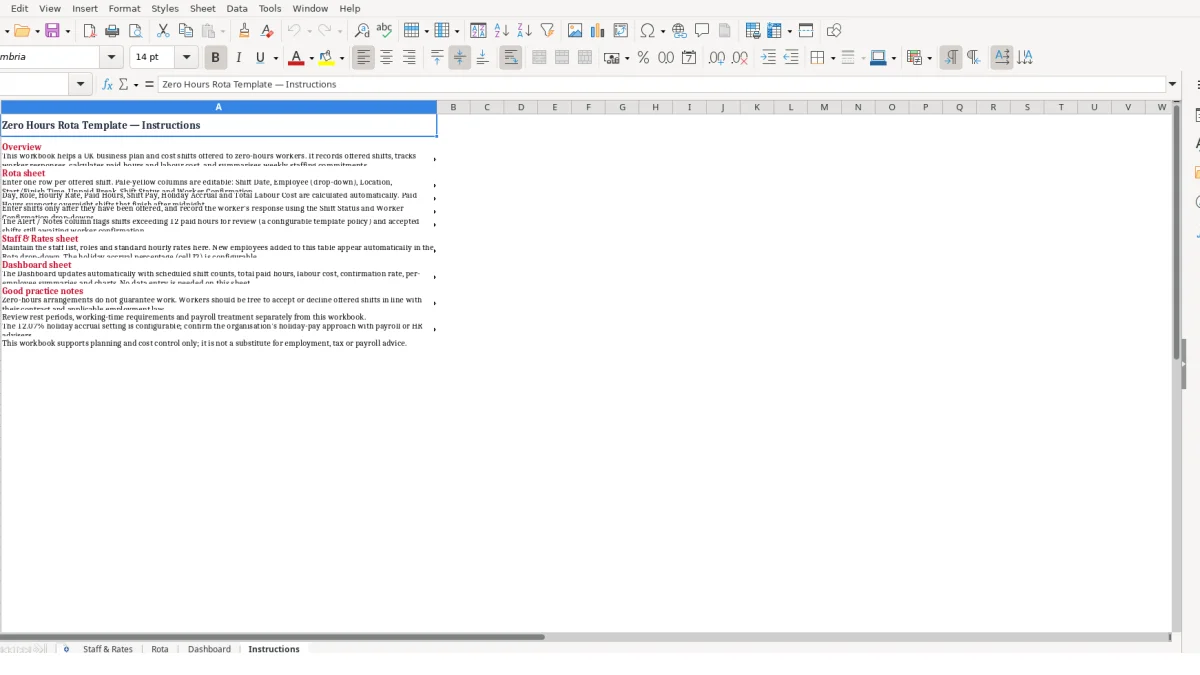Format the cell as date
This screenshot has width=1200, height=675.
[689, 58]
